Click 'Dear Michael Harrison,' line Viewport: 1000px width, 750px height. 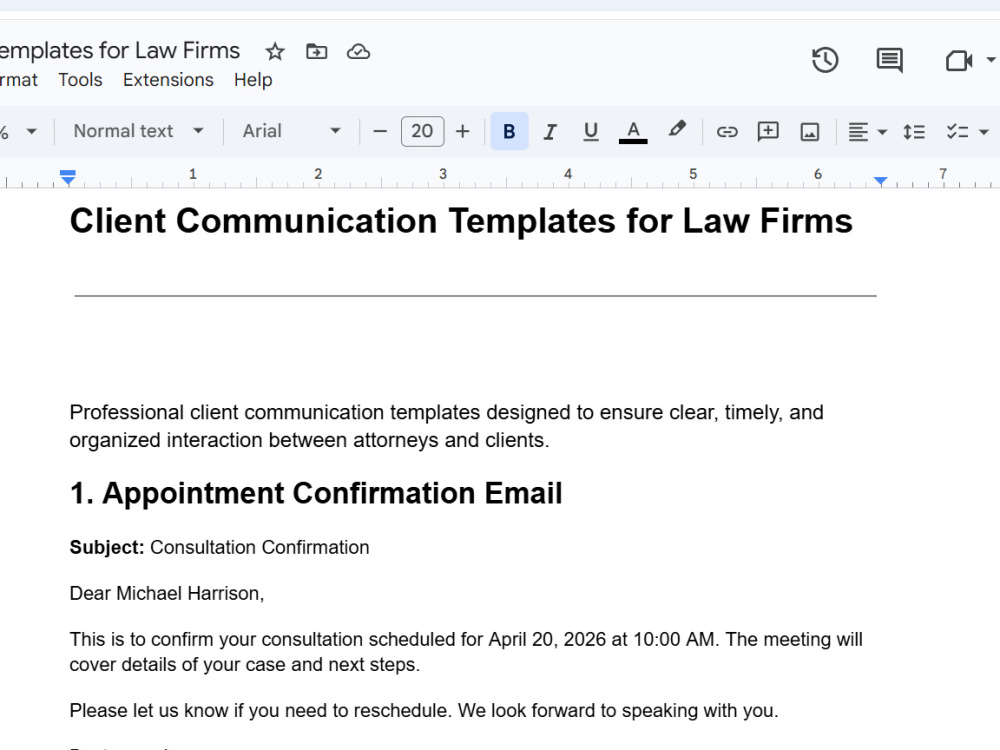tap(166, 593)
